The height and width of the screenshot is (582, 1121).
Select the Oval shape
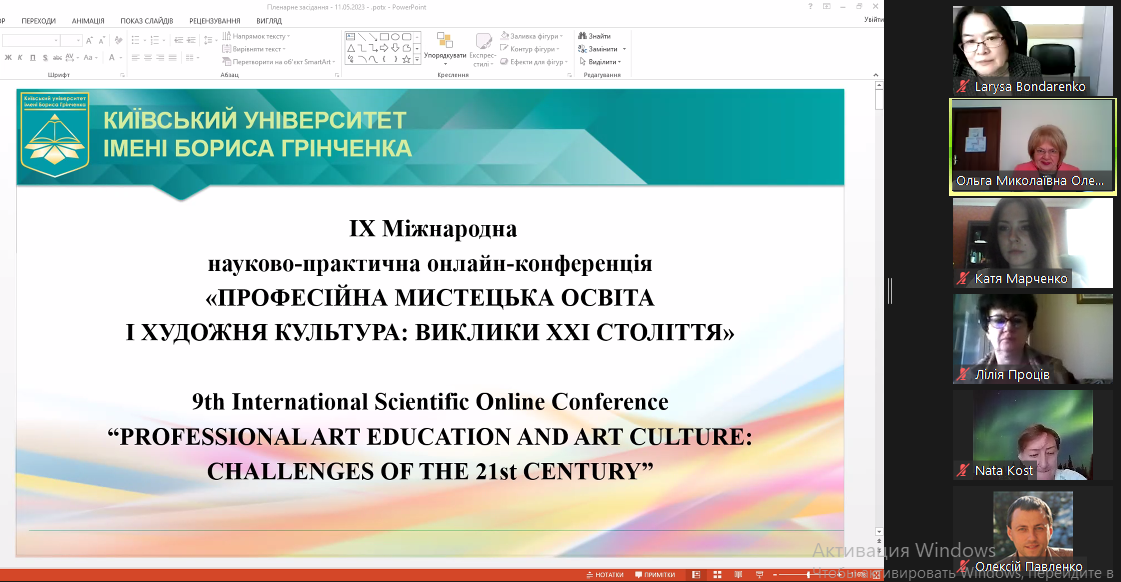point(395,36)
